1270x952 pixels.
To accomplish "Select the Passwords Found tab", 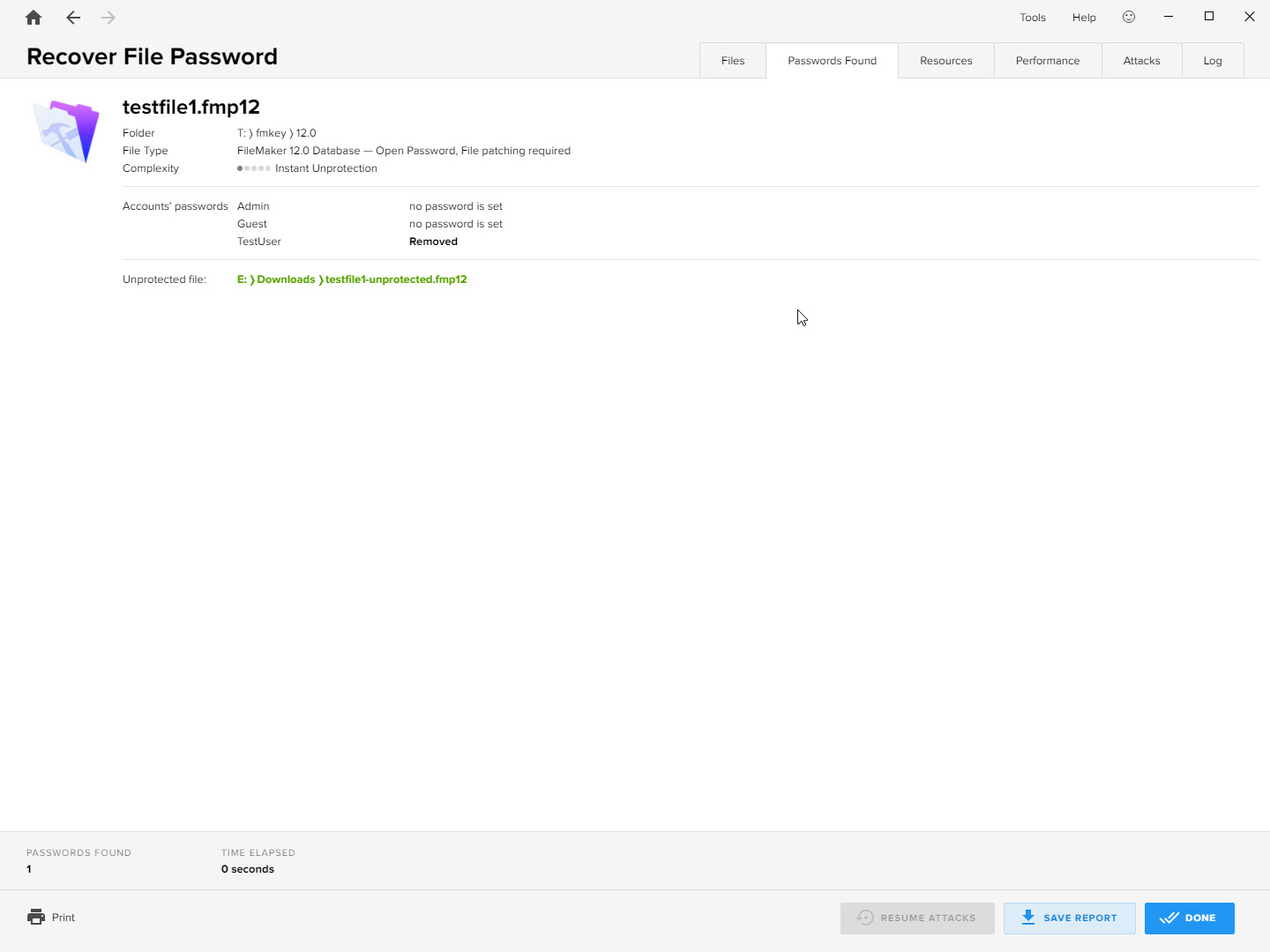I will (x=832, y=61).
